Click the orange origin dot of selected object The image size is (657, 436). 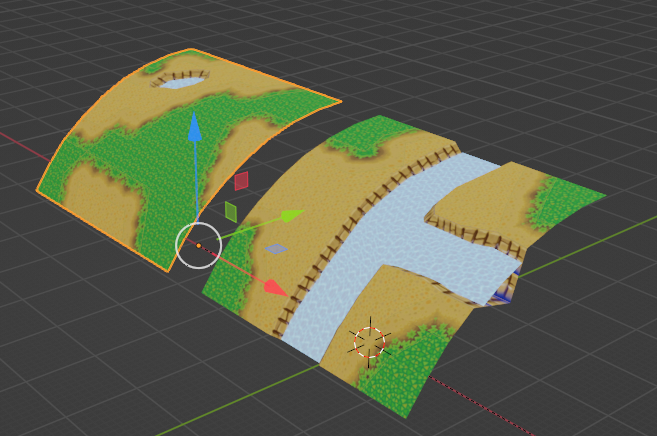pos(199,245)
